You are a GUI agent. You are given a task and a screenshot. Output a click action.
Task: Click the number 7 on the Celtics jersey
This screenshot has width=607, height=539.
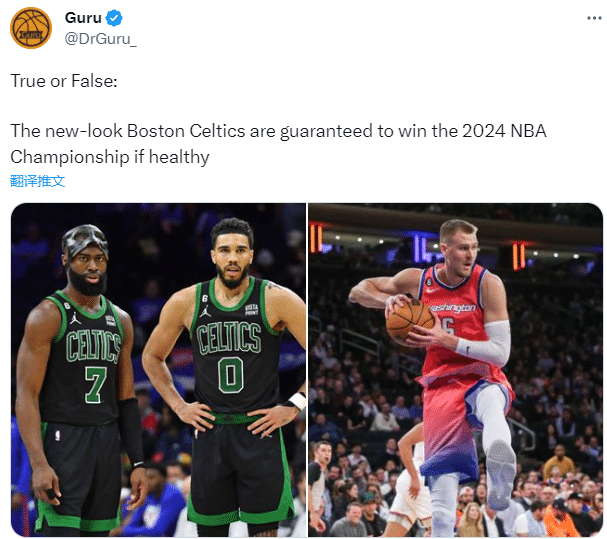pyautogui.click(x=94, y=381)
